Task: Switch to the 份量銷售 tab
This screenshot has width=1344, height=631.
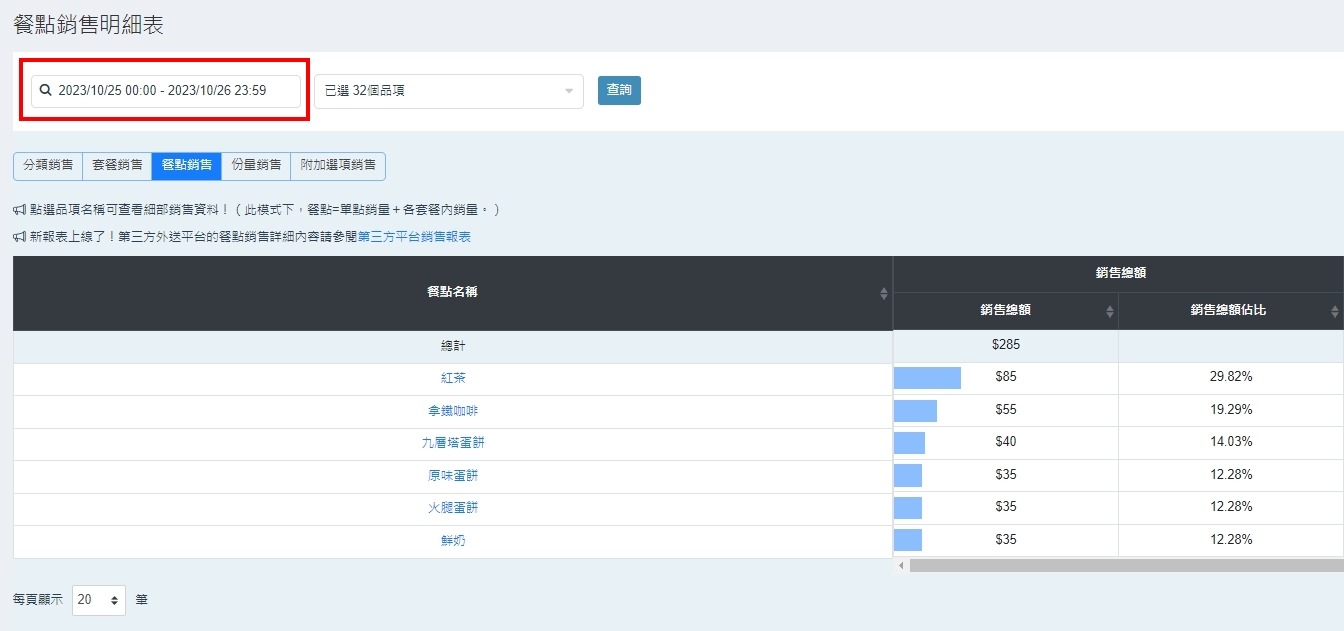Action: 256,165
